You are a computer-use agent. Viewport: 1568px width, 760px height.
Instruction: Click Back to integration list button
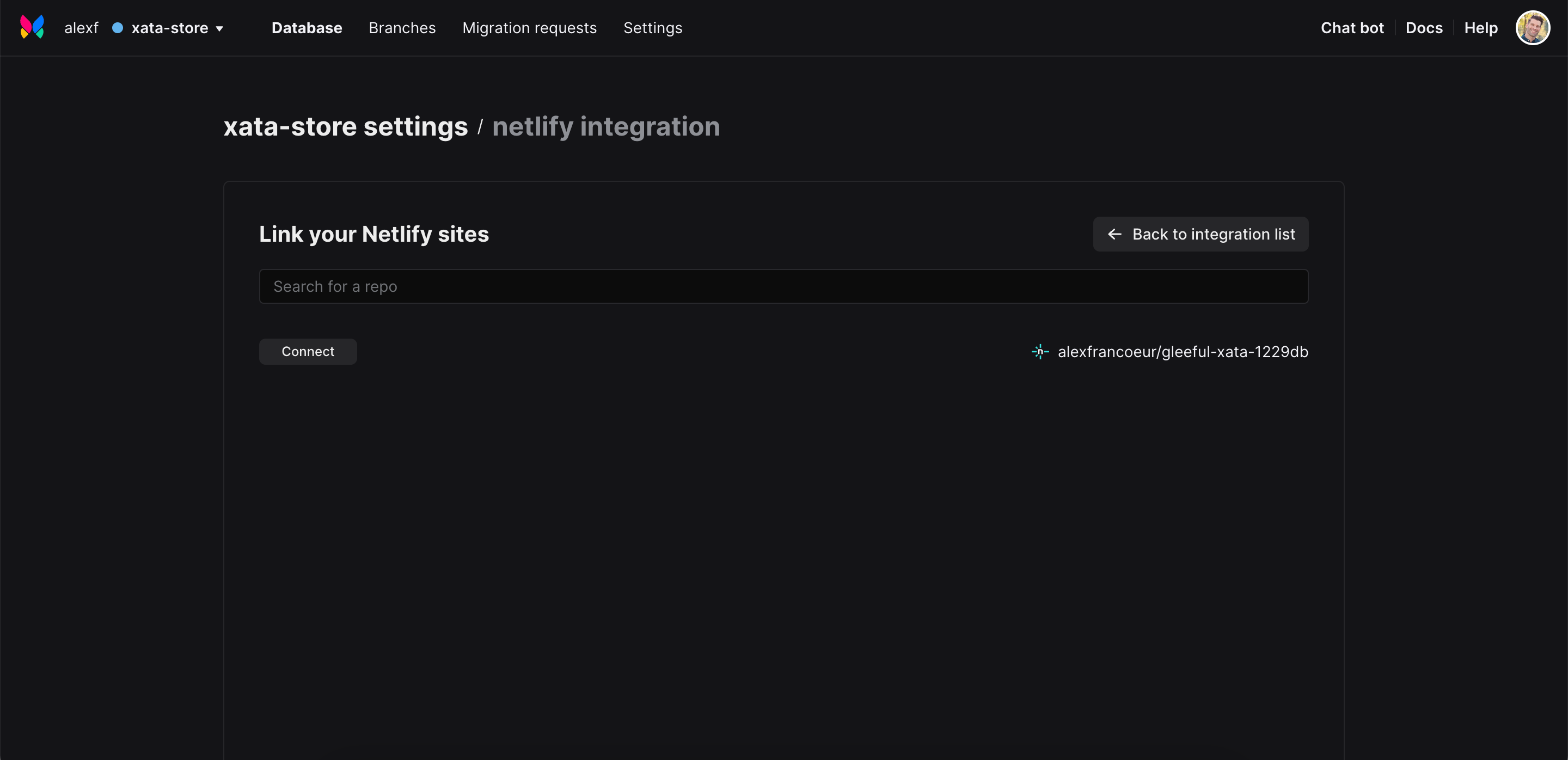pyautogui.click(x=1200, y=234)
